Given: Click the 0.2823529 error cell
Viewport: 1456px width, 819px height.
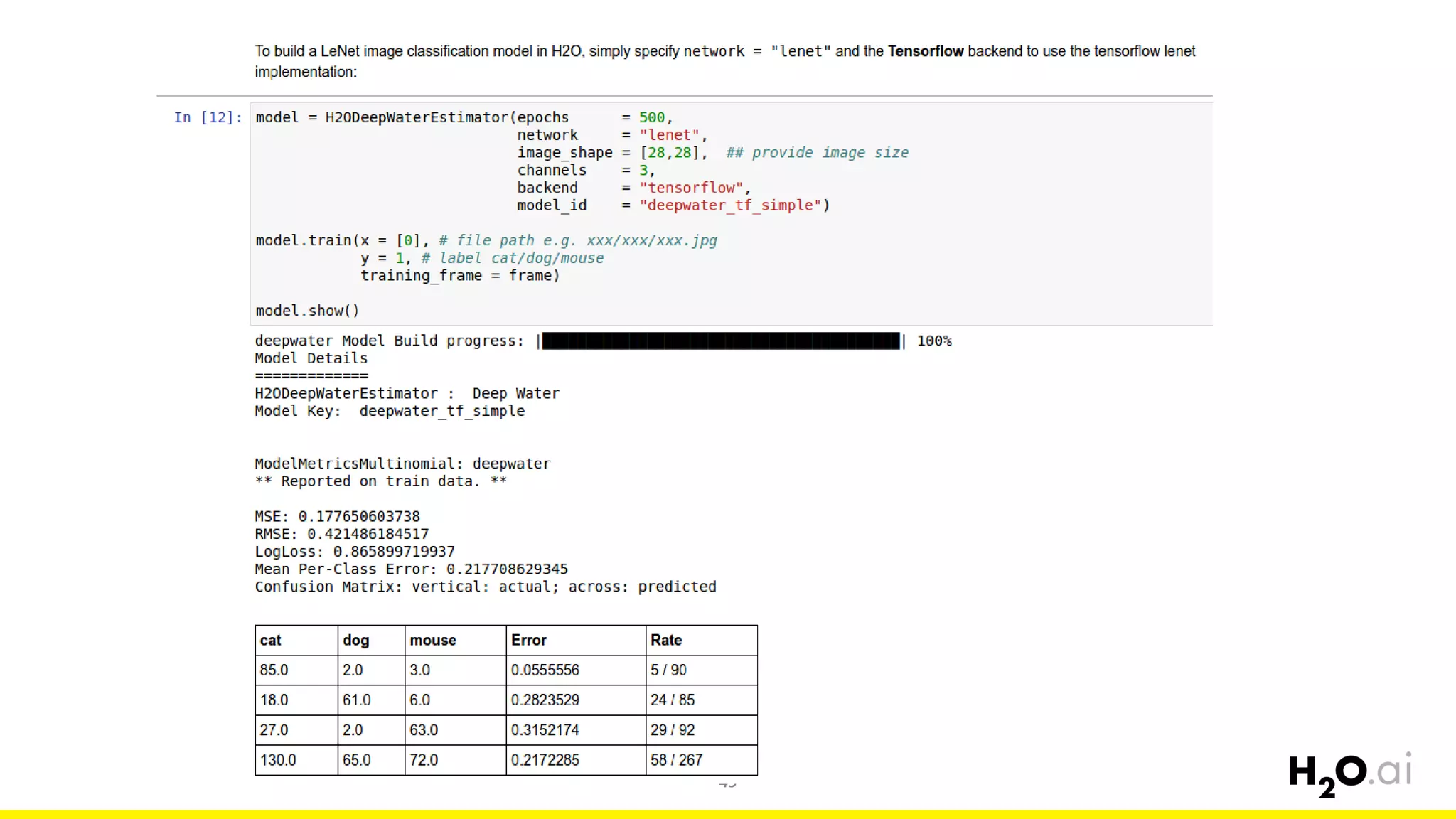Looking at the screenshot, I should tap(545, 700).
